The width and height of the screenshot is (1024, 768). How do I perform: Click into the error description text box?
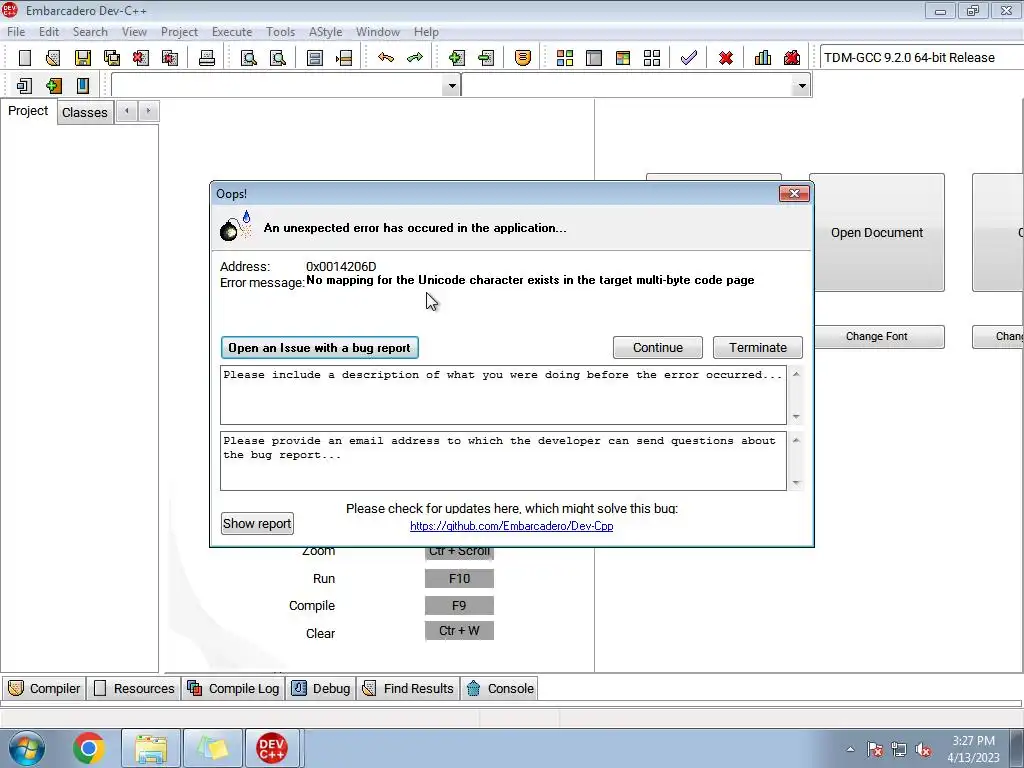(x=504, y=395)
